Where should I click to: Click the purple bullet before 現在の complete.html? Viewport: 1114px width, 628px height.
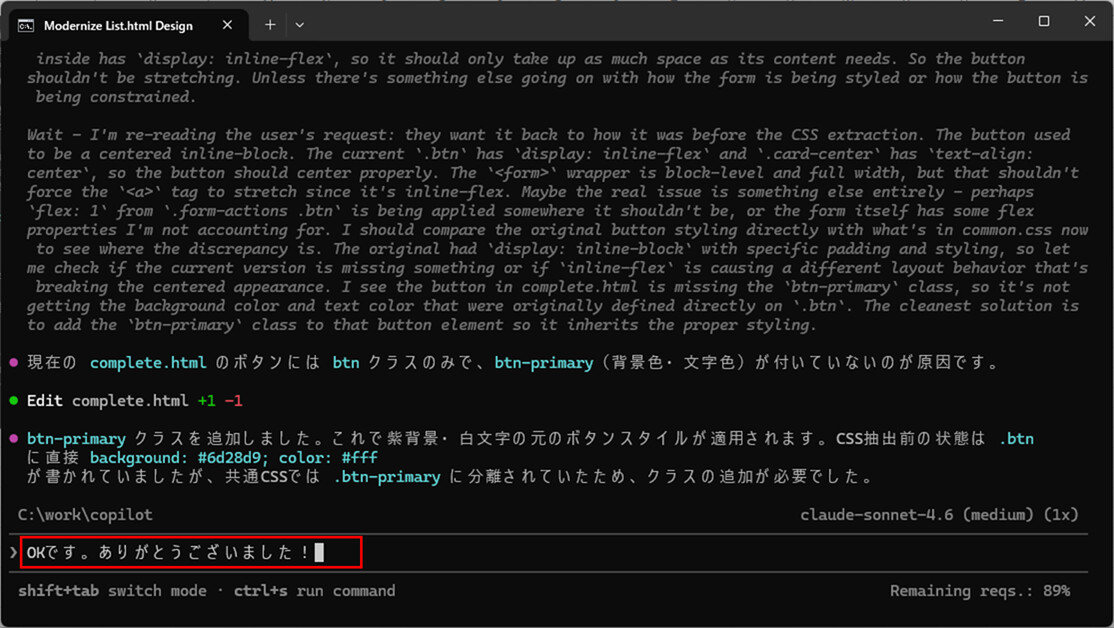pyautogui.click(x=13, y=363)
